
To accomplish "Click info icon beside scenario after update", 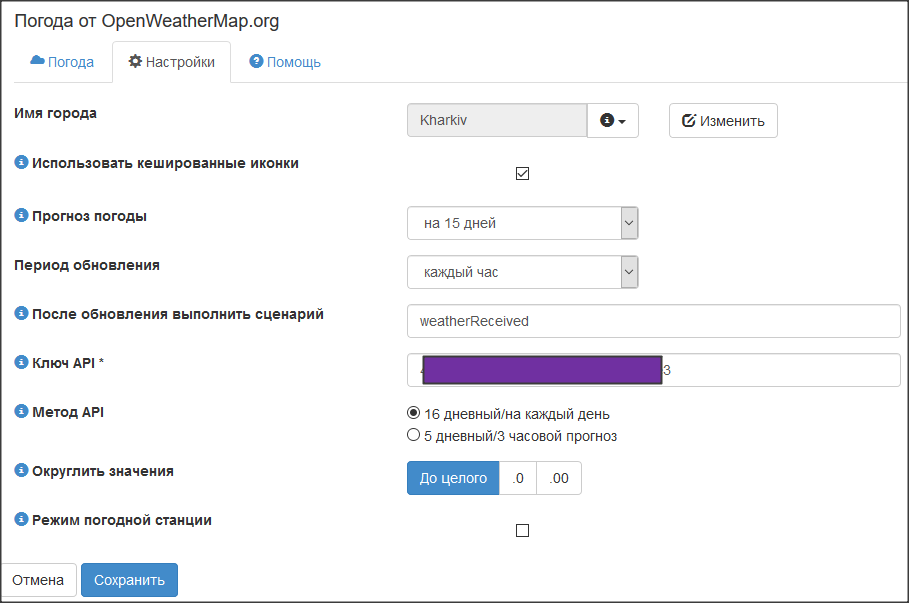I will [21, 313].
